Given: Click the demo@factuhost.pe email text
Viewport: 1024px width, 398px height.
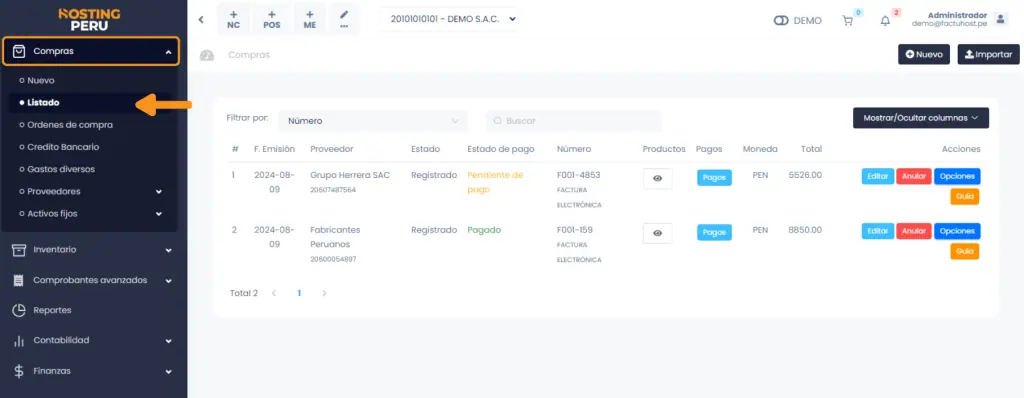Looking at the screenshot, I should click(x=949, y=23).
